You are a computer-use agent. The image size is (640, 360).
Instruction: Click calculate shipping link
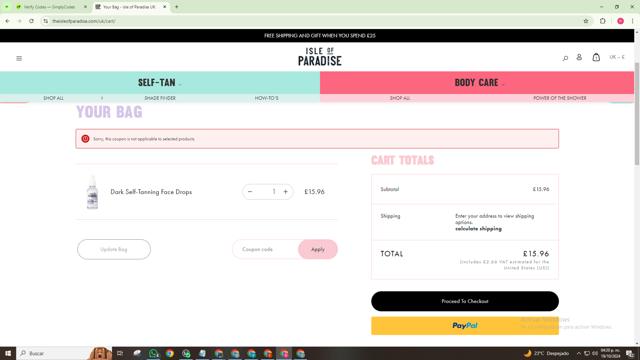click(478, 229)
